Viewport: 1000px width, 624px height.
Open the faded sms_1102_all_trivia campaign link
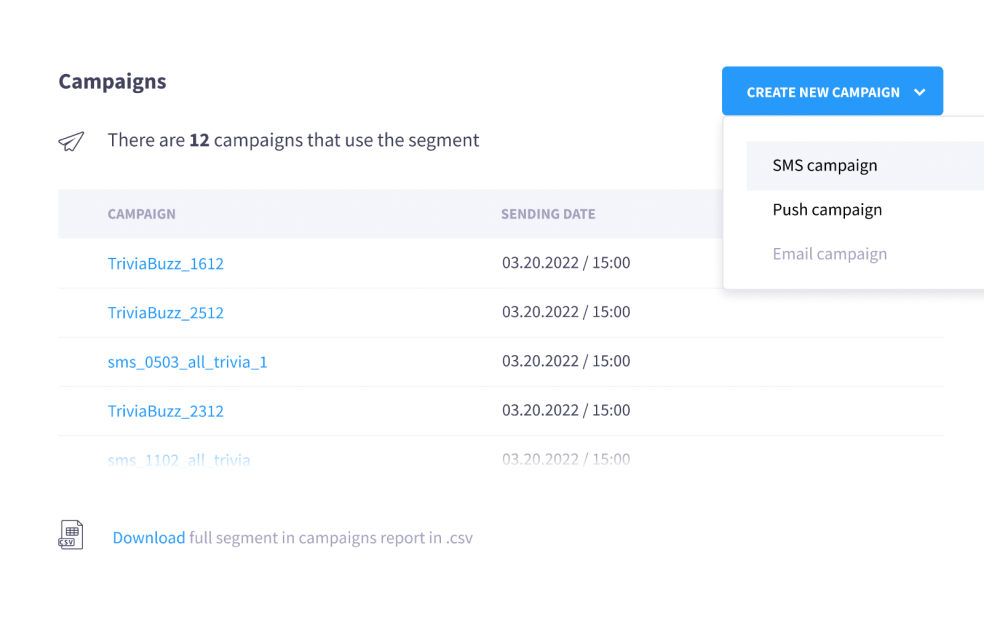pyautogui.click(x=179, y=460)
